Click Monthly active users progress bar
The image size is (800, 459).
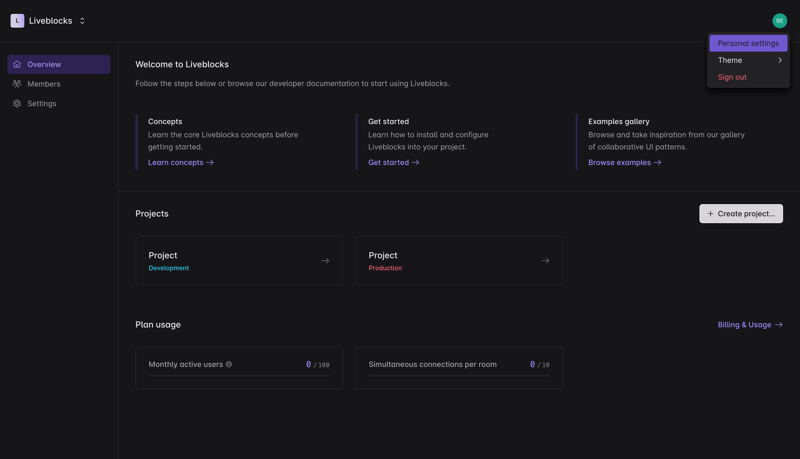(x=239, y=375)
